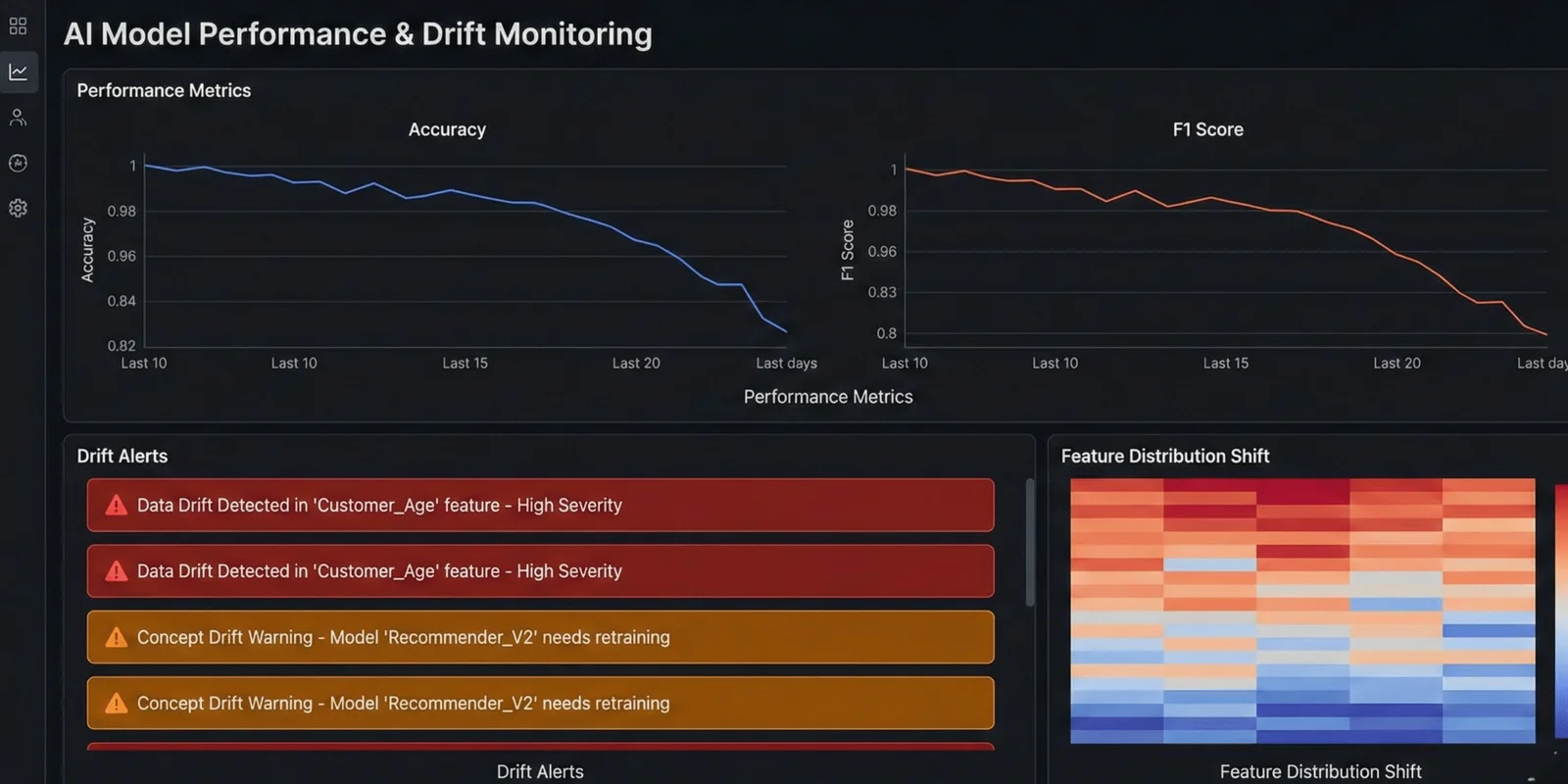Click the Feature Distribution Shift heatmap
Image resolution: width=1568 pixels, height=784 pixels.
point(1302,611)
